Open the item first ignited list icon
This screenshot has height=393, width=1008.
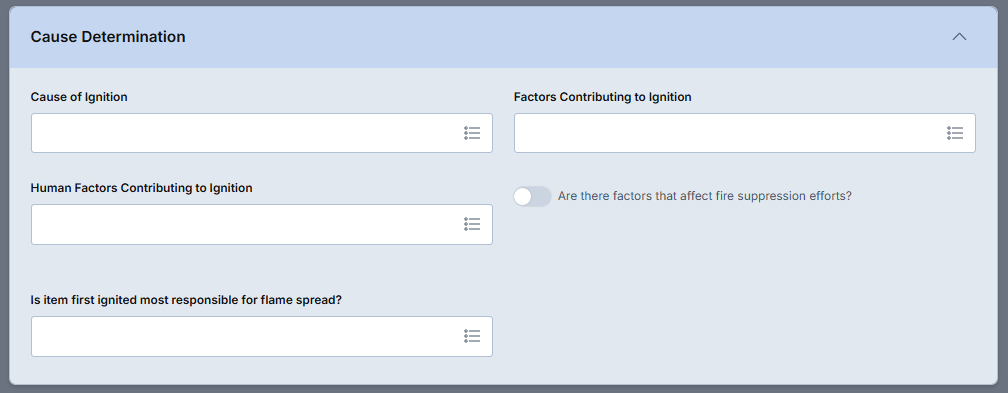click(472, 336)
